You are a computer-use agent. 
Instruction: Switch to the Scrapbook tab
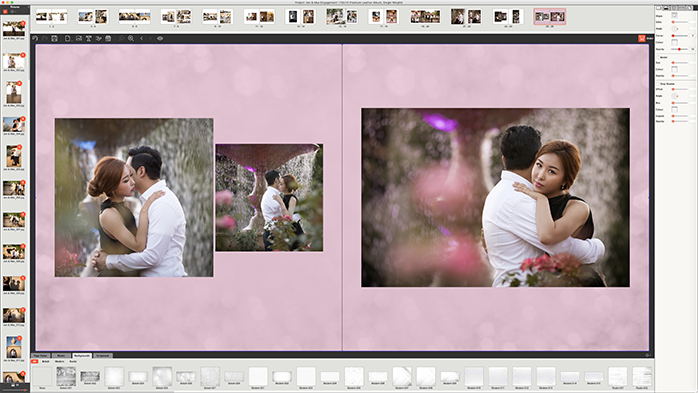[103, 356]
